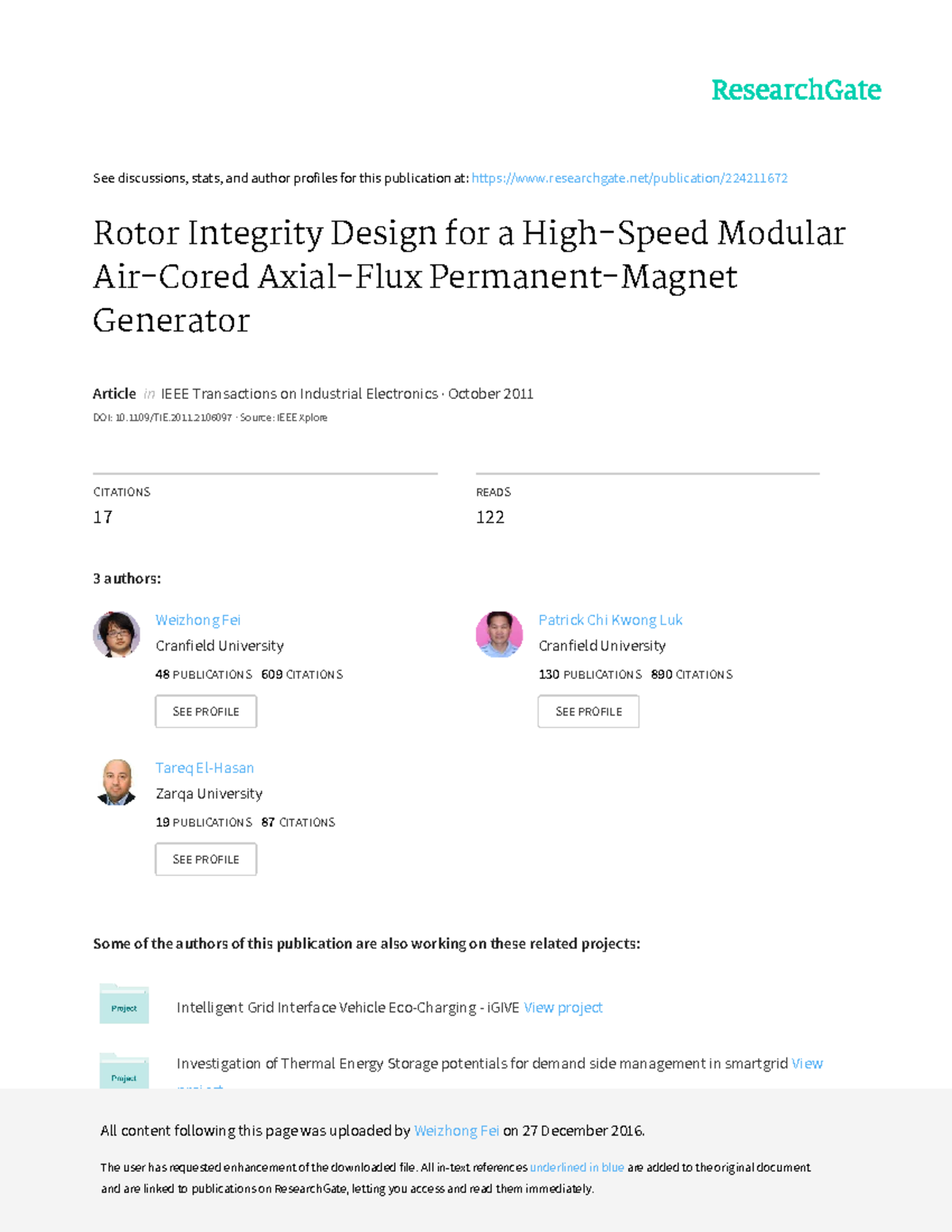Open Weizhong Fei link in upload notice
Image resolution: width=952 pixels, height=1232 pixels.
(456, 1130)
